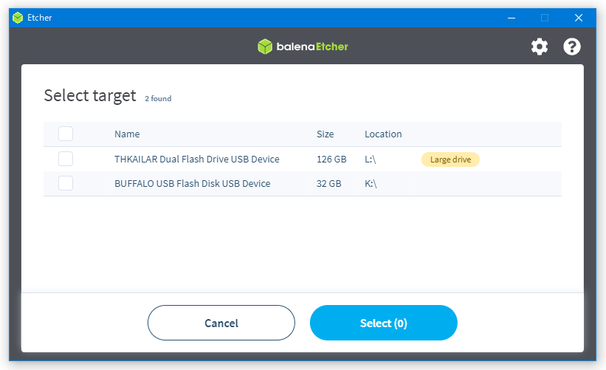Screen dimensions: 606x370
Task: Click the 126 GB size value
Action: click(331, 159)
